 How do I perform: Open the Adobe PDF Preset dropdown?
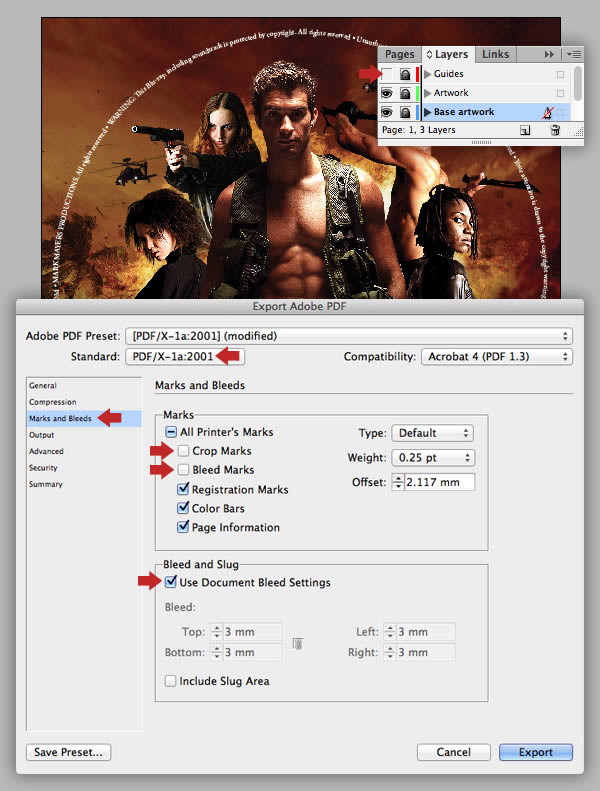click(x=349, y=336)
